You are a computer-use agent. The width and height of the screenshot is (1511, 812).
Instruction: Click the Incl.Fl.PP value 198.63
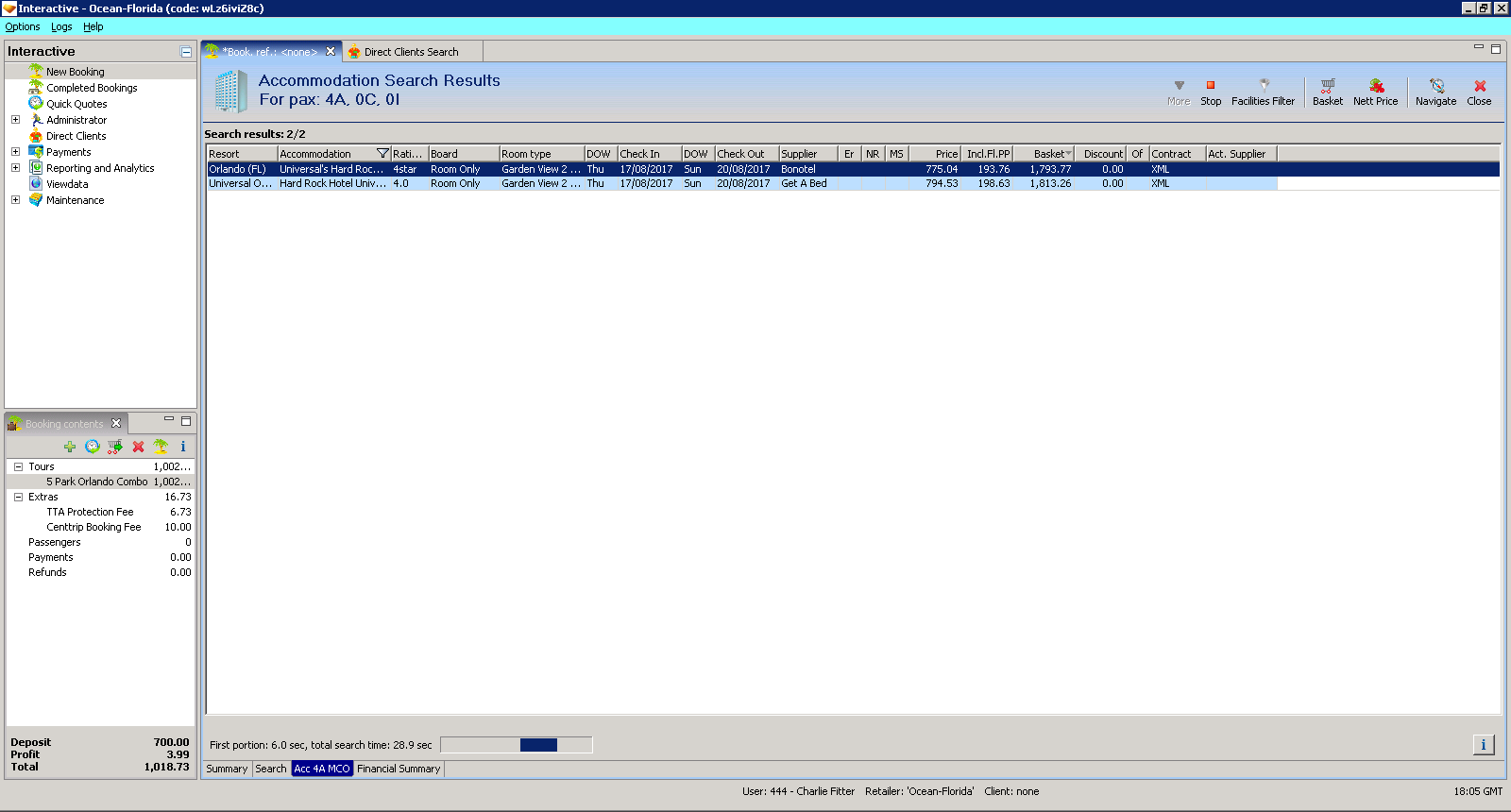pos(993,183)
